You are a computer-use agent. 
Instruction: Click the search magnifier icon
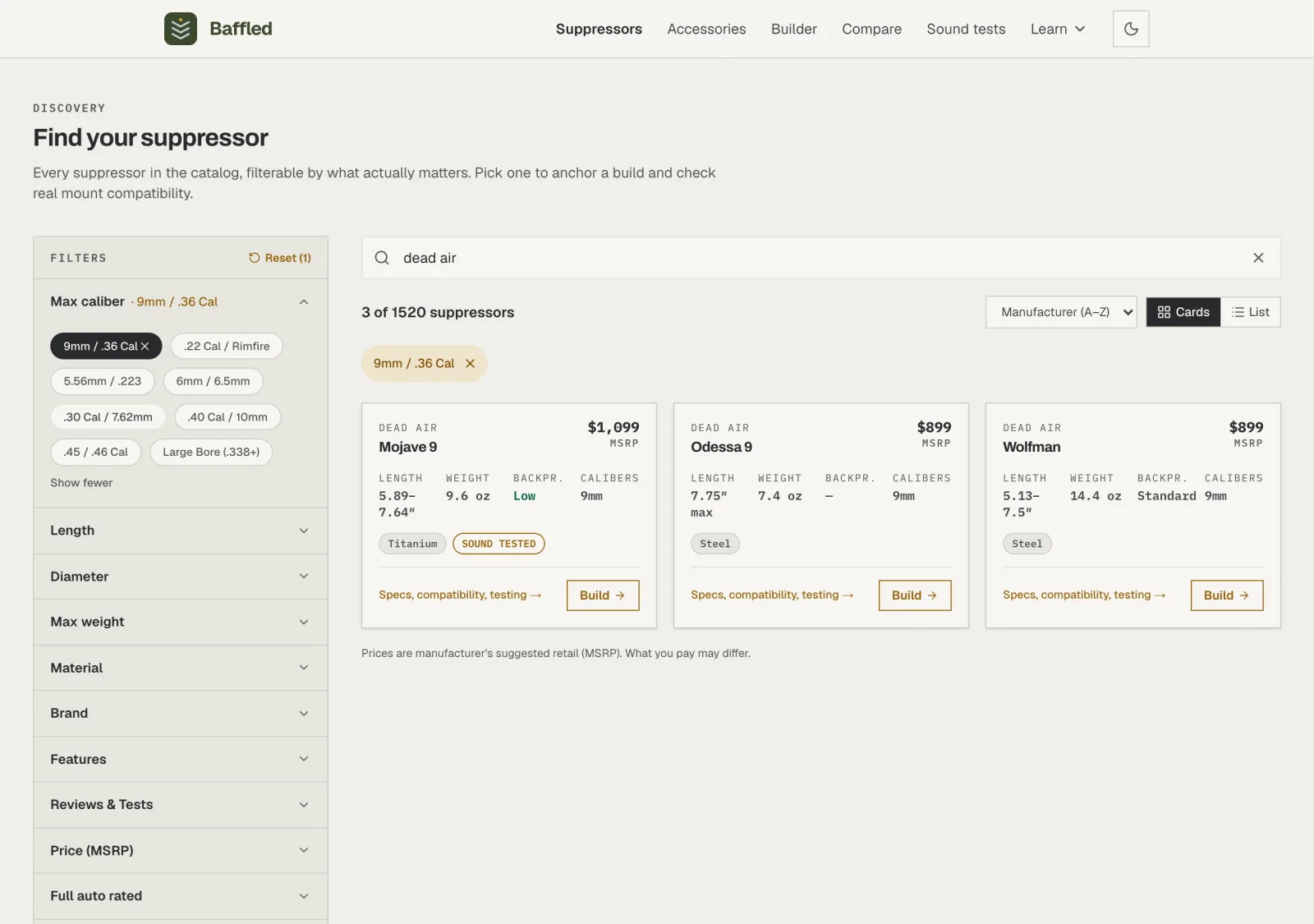[382, 258]
